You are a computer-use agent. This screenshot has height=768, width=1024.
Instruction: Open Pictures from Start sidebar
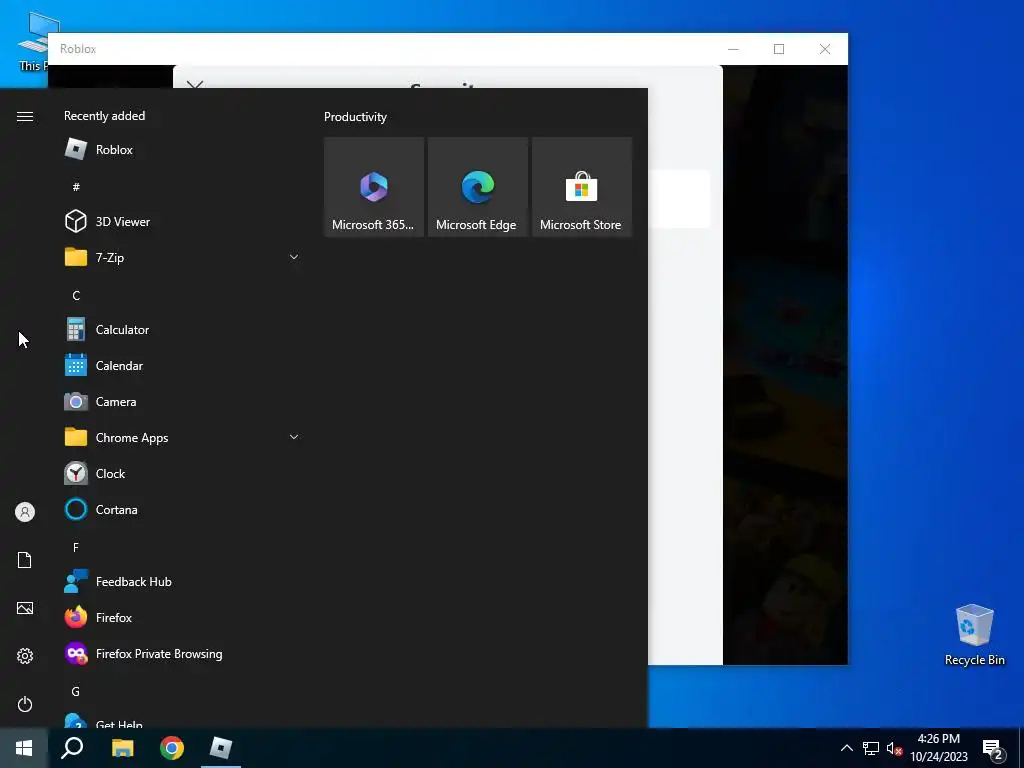(x=25, y=608)
